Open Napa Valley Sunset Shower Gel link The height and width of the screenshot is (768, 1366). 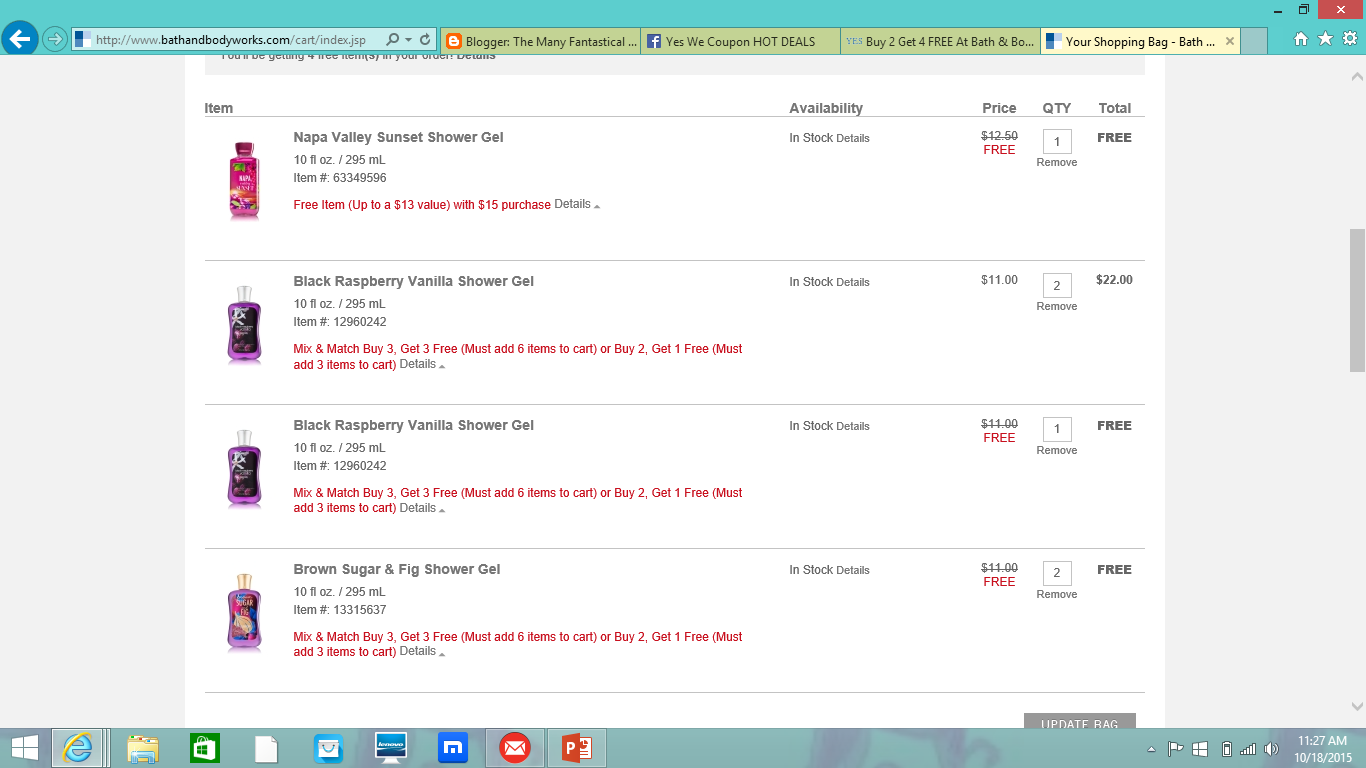click(398, 137)
